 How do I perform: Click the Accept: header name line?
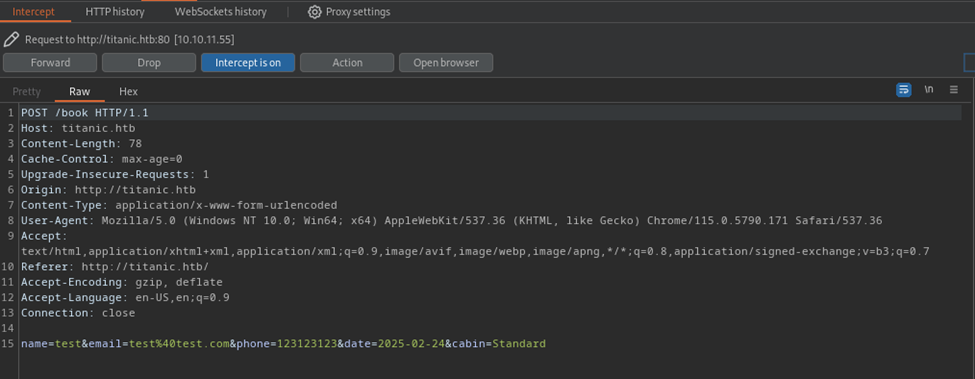coord(44,236)
